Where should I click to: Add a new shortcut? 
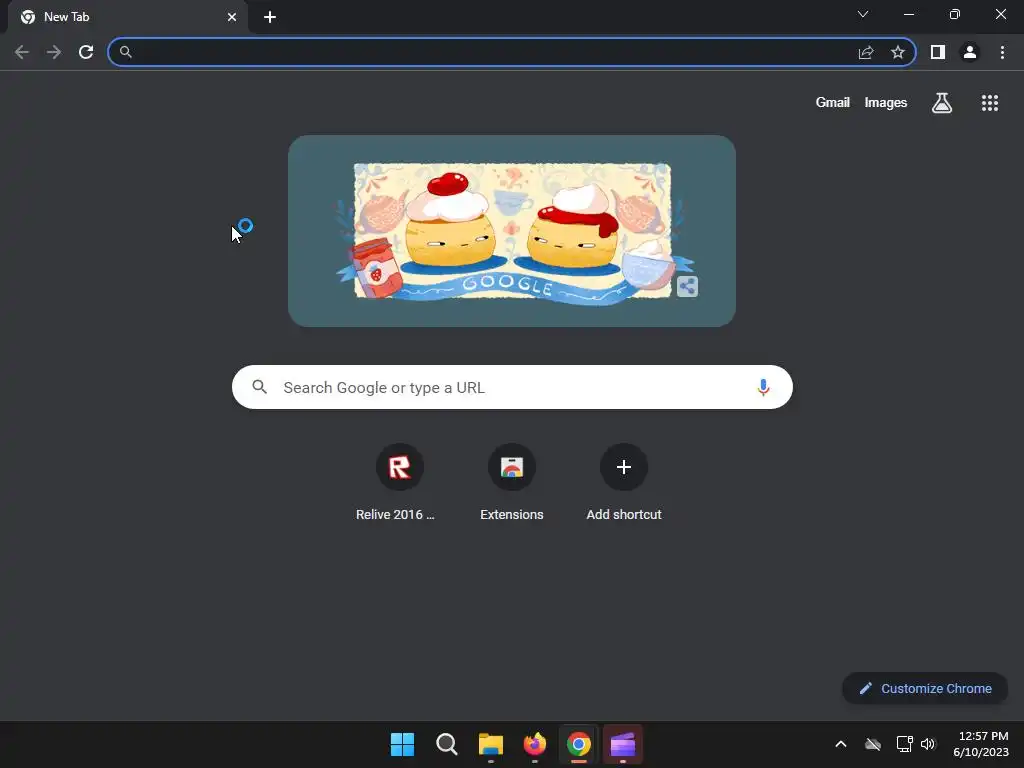(x=624, y=482)
